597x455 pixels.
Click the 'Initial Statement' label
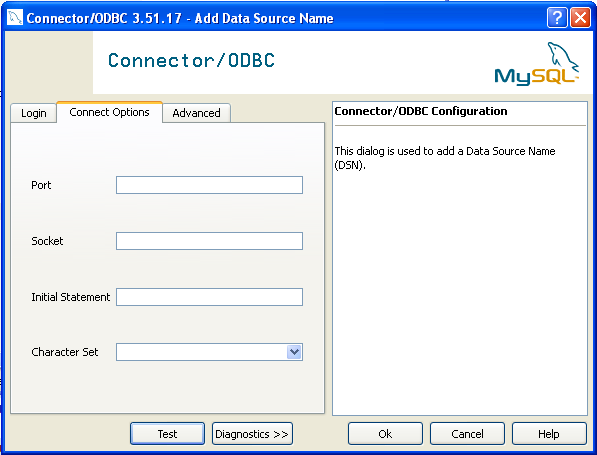[70, 297]
